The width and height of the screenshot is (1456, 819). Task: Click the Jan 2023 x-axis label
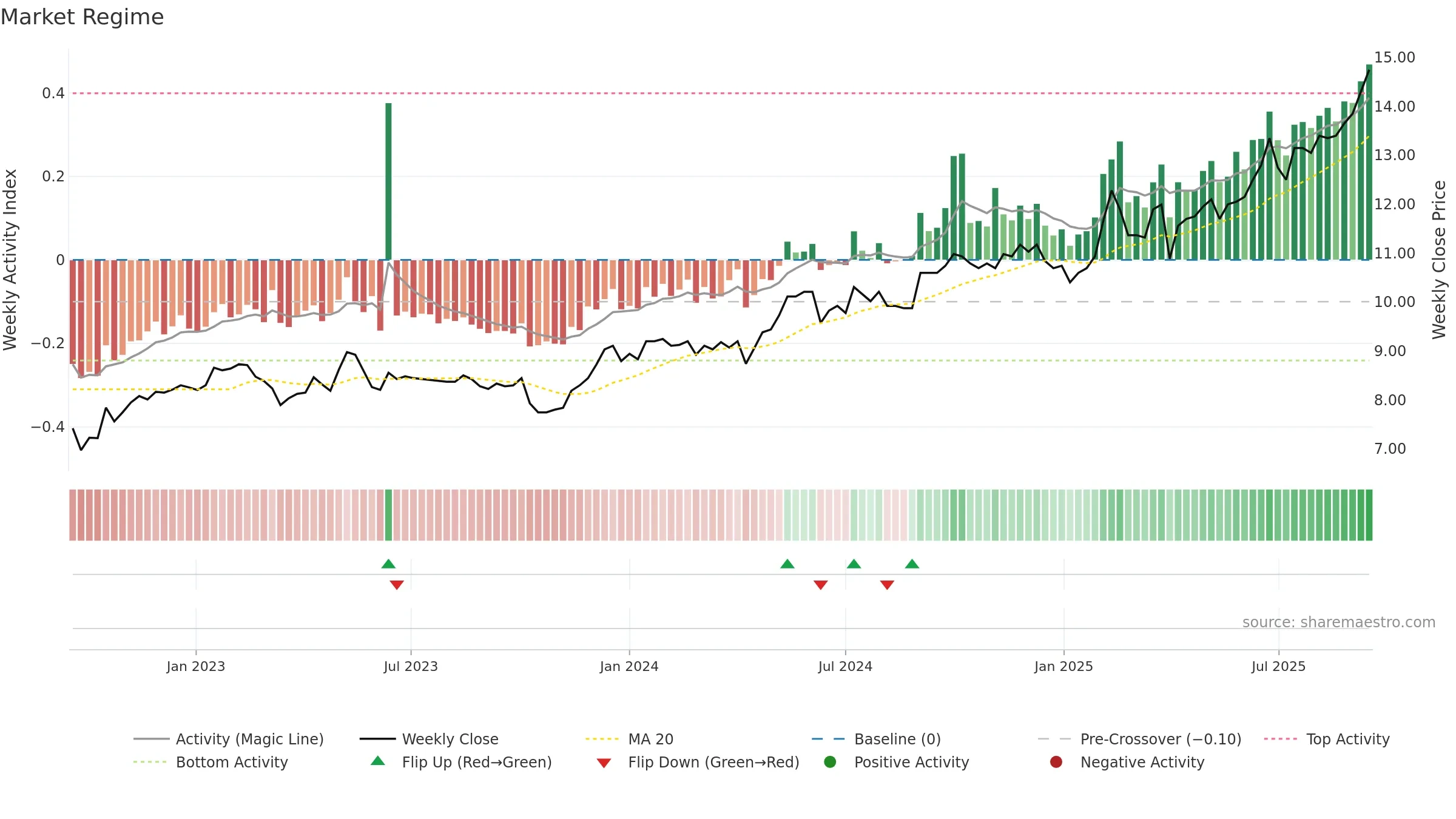pos(195,667)
